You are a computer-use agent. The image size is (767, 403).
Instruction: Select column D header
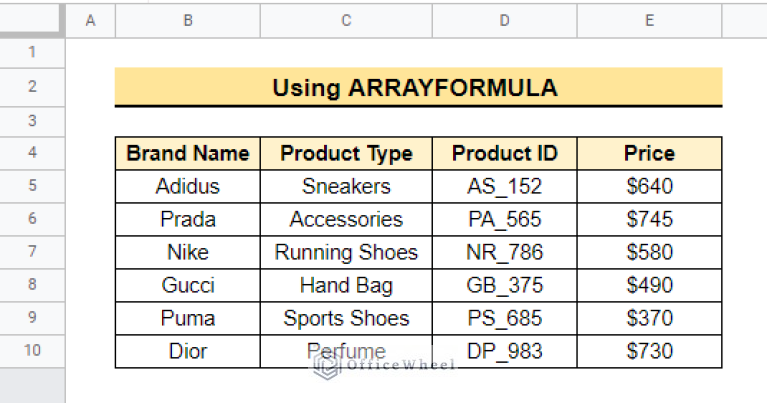(x=504, y=21)
